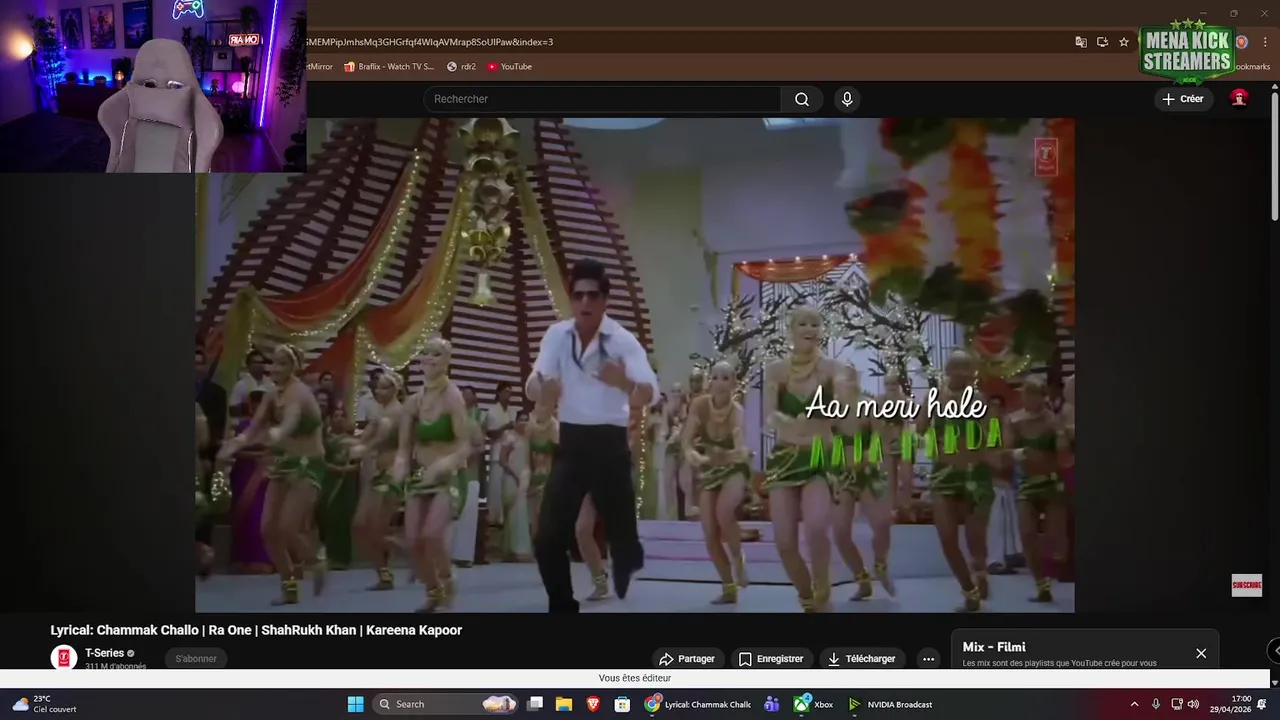Open the YouTube account avatar menu
This screenshot has width=1280, height=720.
(x=1239, y=99)
